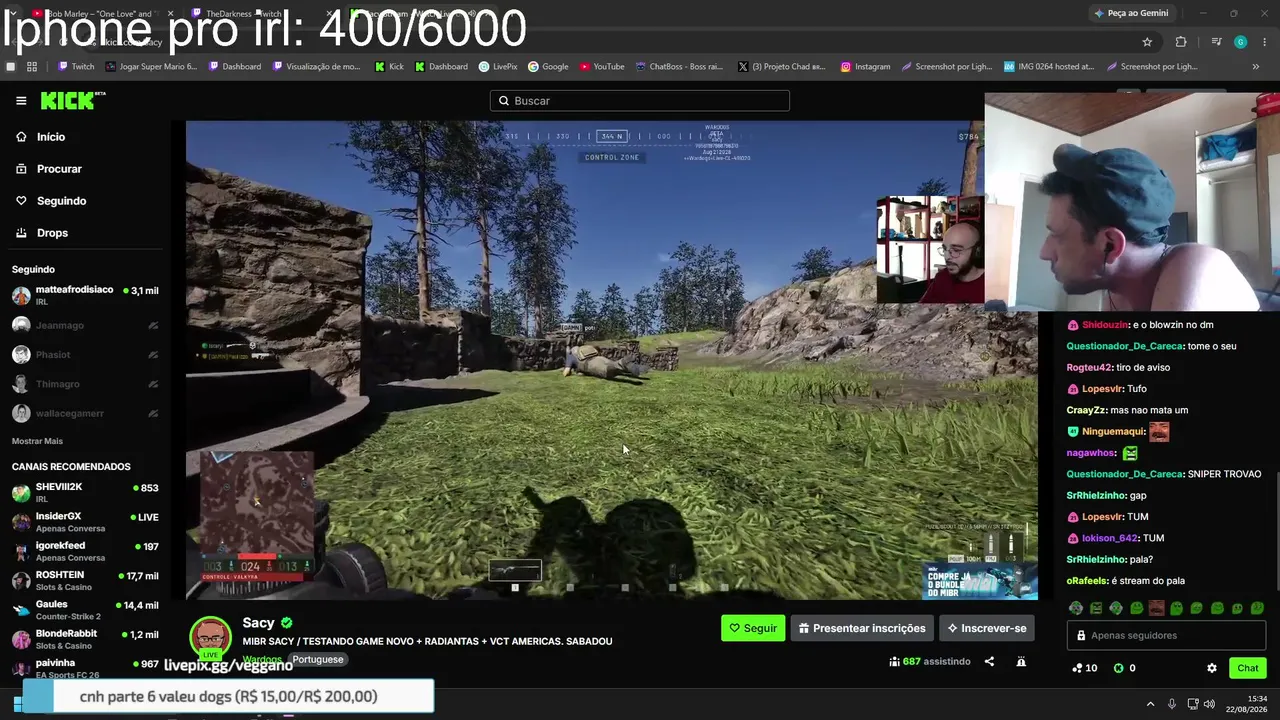
Task: Open browser extensions puzzle icon
Action: [x=1181, y=42]
